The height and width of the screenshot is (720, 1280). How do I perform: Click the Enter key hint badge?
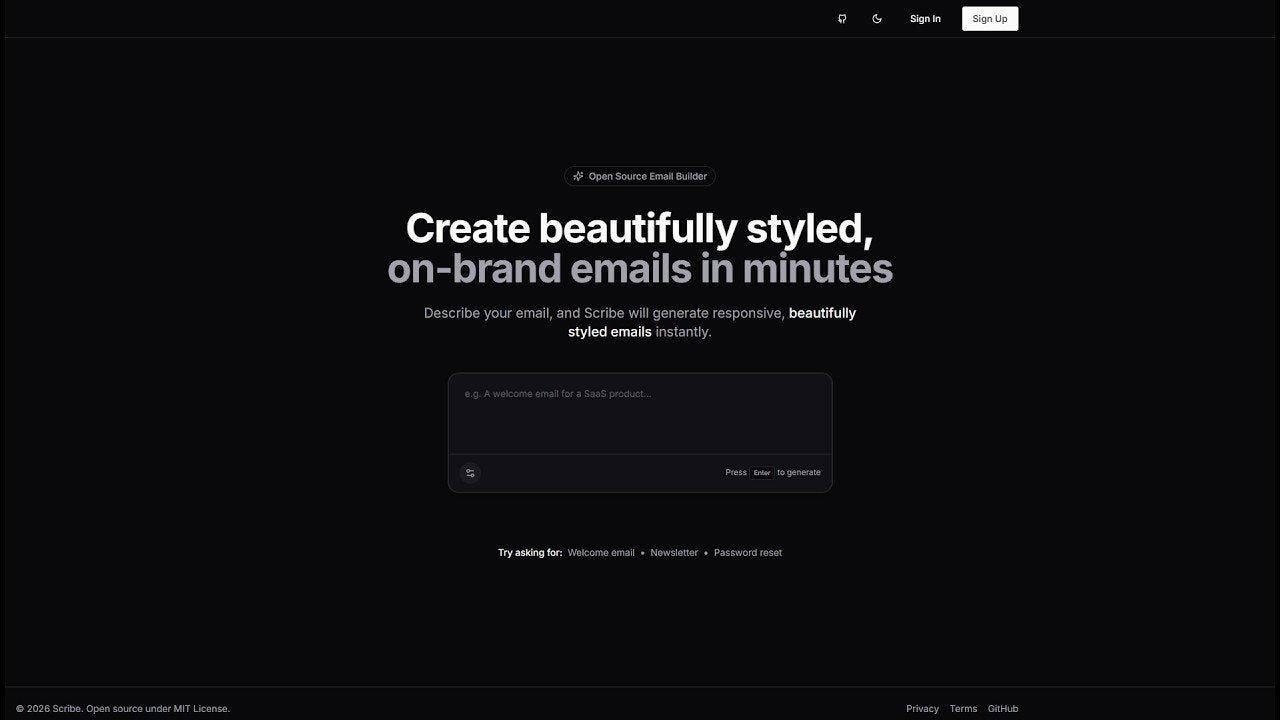click(x=761, y=472)
